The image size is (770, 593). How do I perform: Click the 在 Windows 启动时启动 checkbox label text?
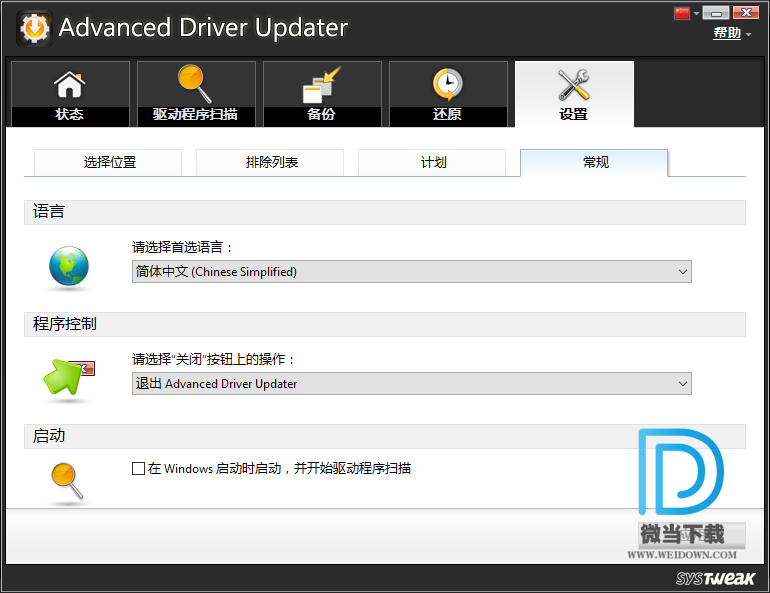click(279, 468)
